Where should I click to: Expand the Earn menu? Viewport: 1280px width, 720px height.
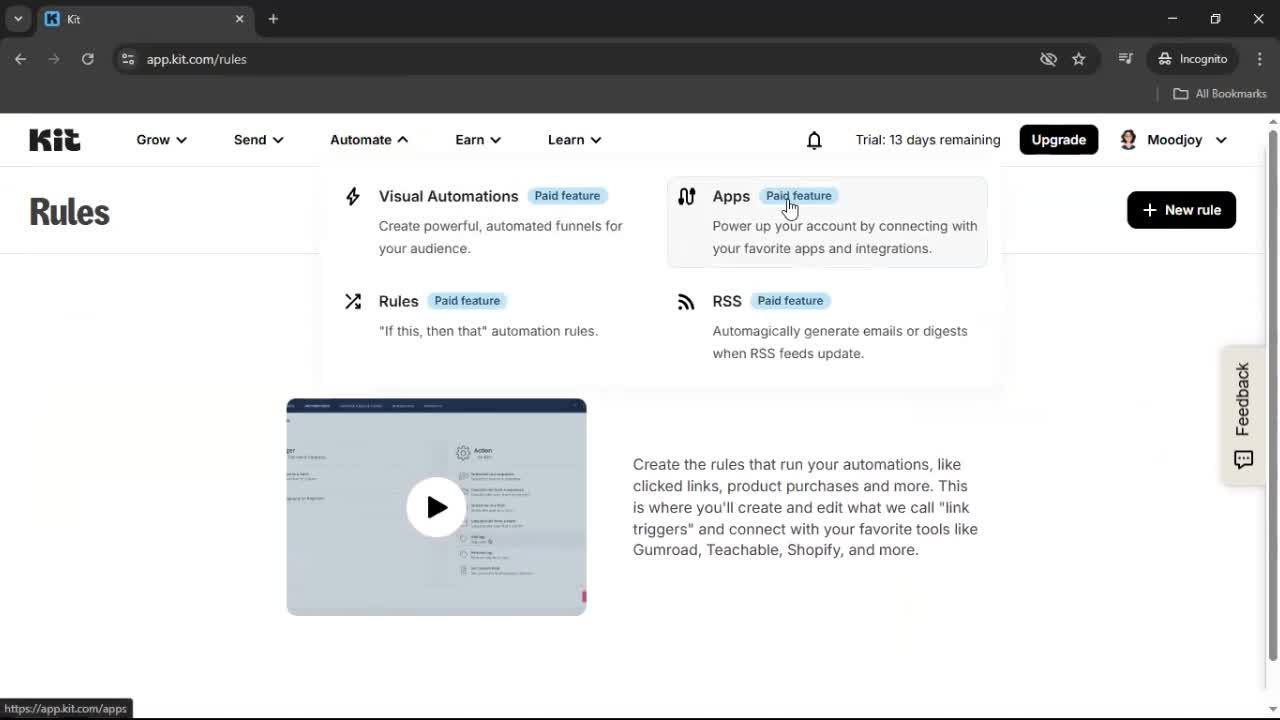click(x=477, y=140)
